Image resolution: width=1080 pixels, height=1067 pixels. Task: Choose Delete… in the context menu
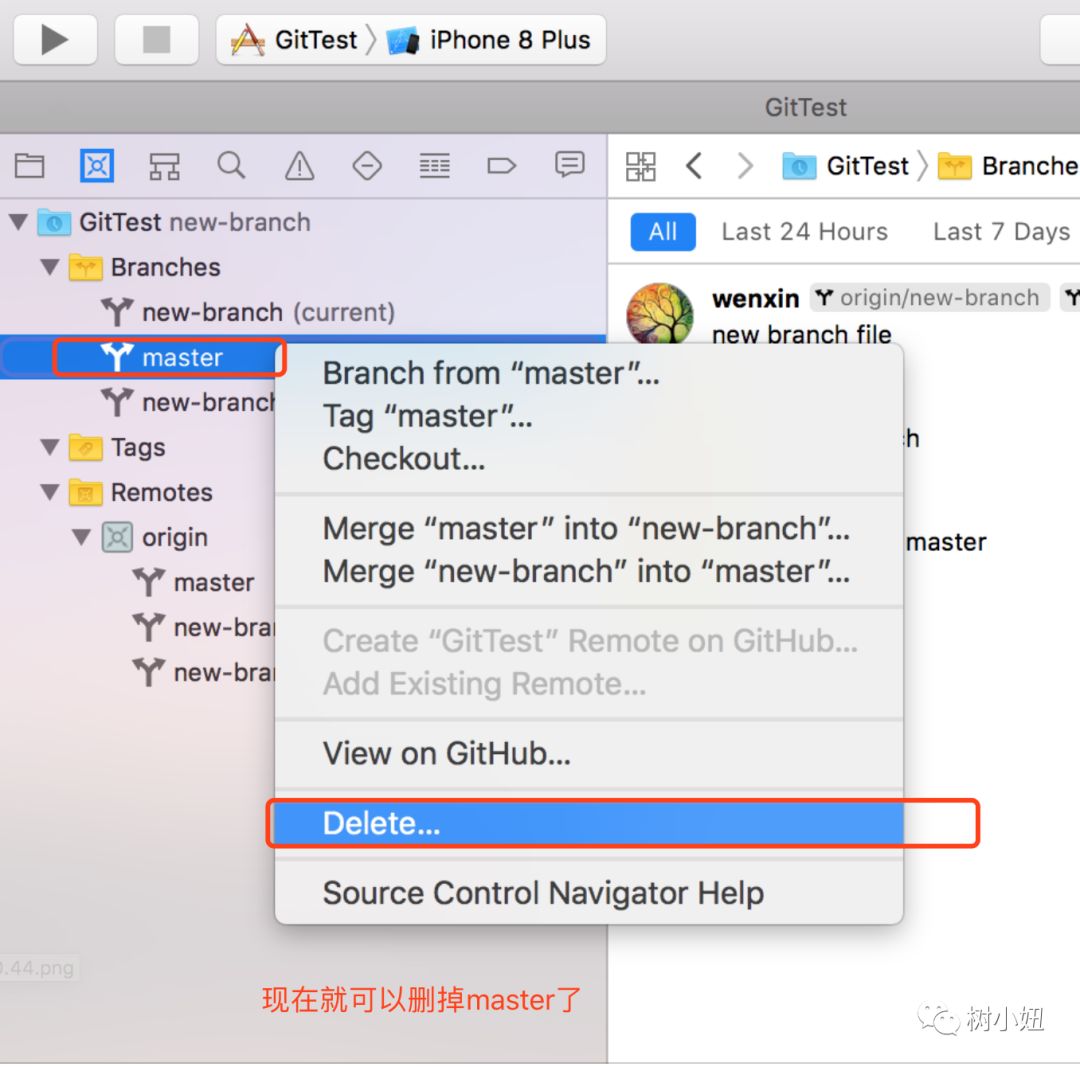[x=589, y=823]
